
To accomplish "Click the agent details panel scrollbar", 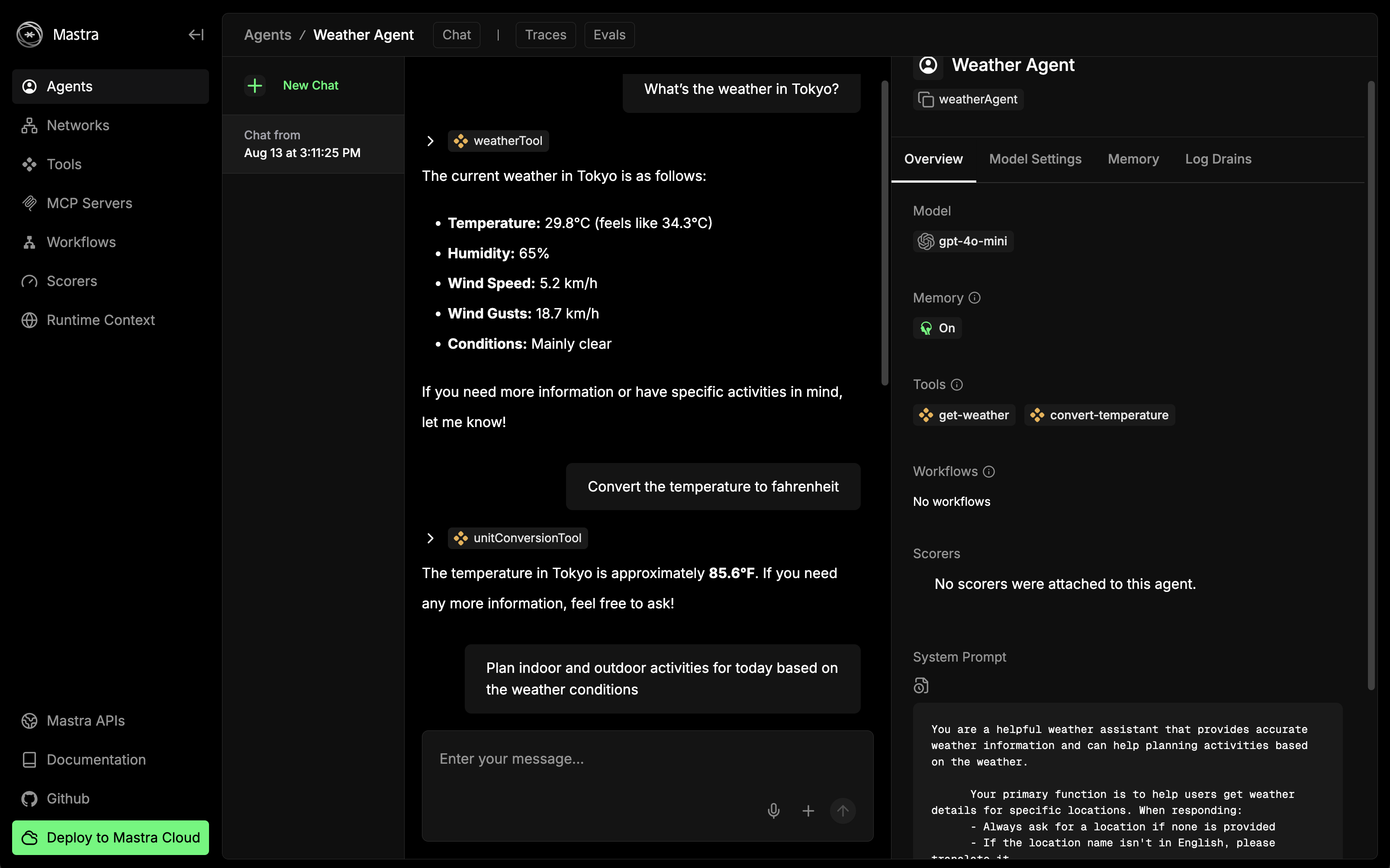I will pos(1371,385).
